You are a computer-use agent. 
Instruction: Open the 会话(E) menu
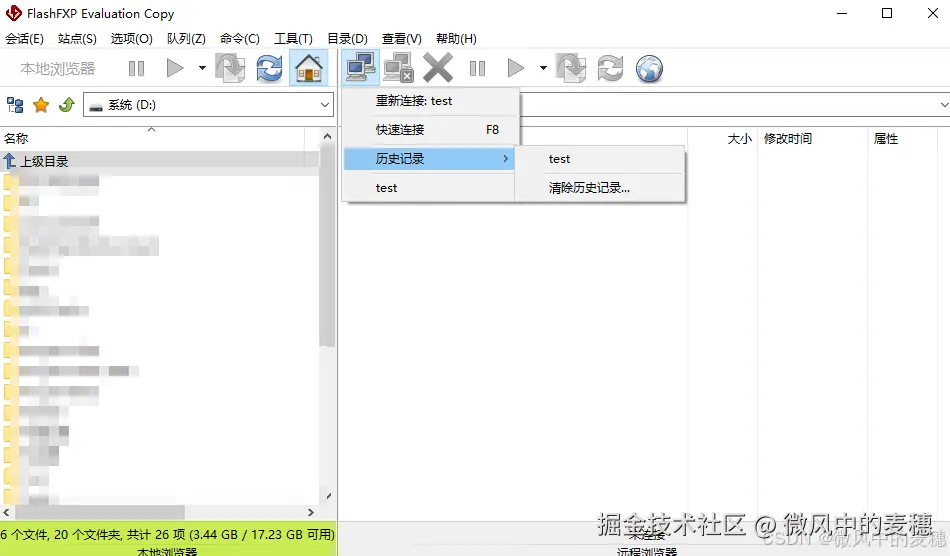tap(24, 39)
